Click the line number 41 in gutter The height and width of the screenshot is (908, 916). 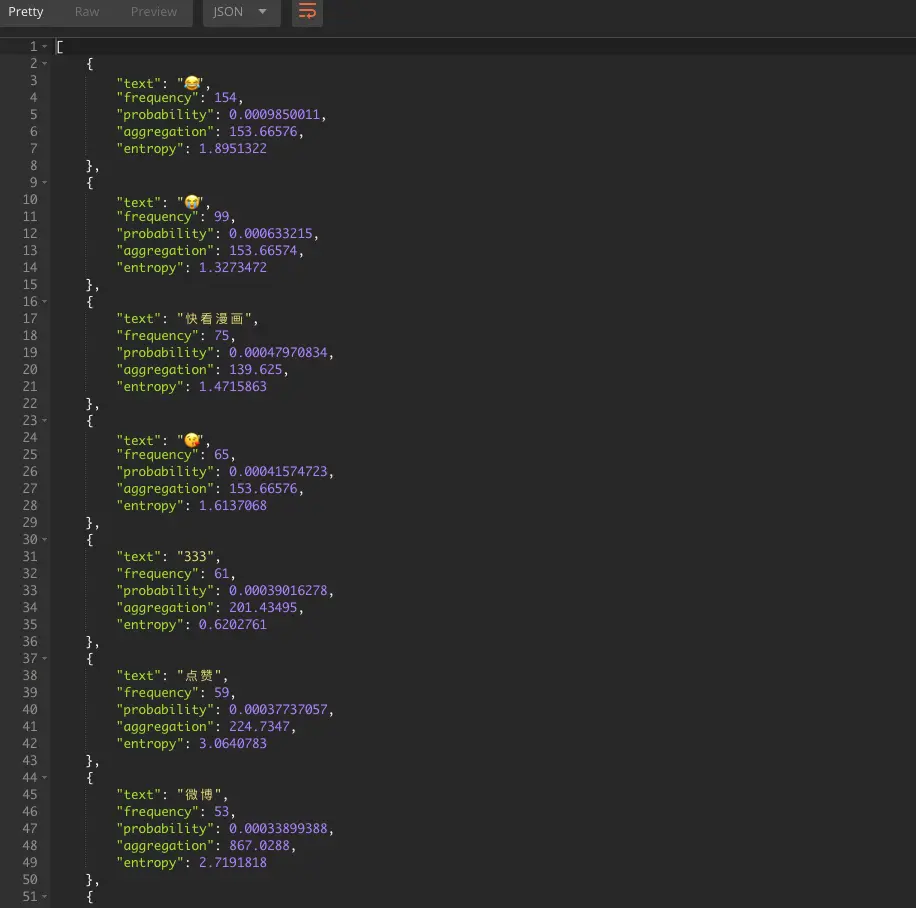click(30, 726)
